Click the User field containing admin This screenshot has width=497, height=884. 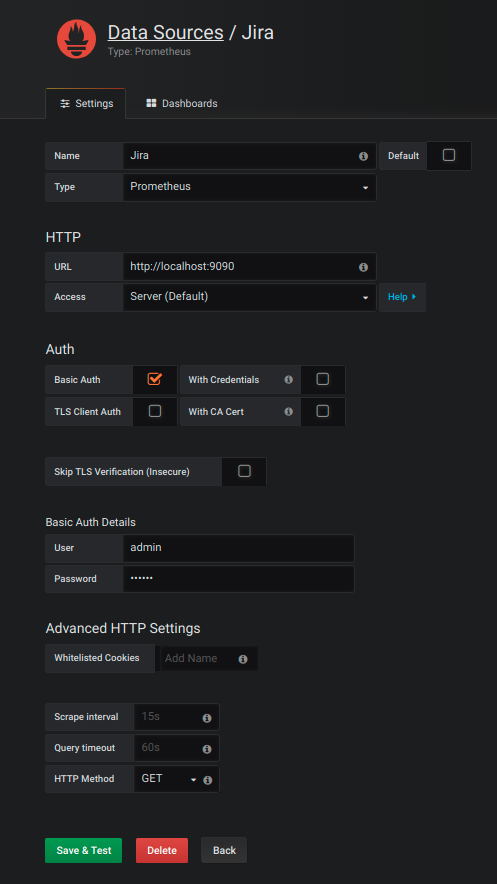point(238,548)
